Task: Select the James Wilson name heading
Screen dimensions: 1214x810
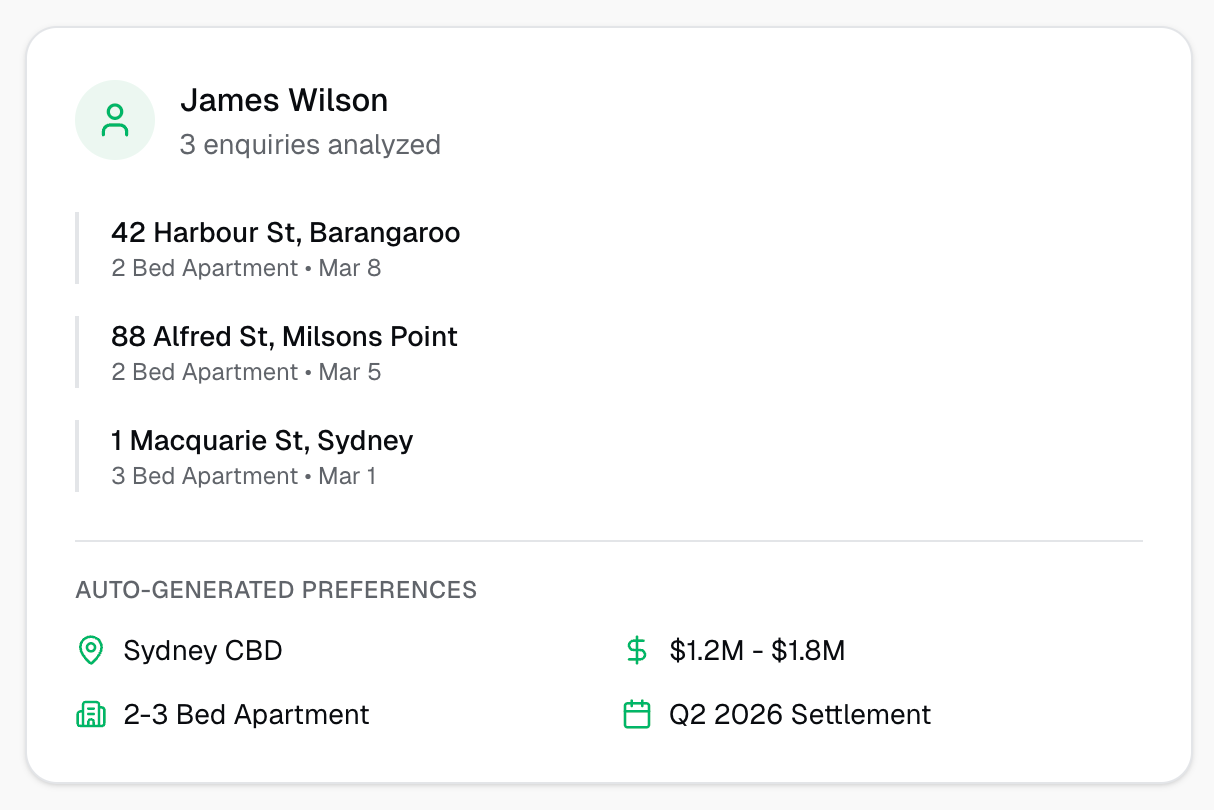Action: [284, 100]
